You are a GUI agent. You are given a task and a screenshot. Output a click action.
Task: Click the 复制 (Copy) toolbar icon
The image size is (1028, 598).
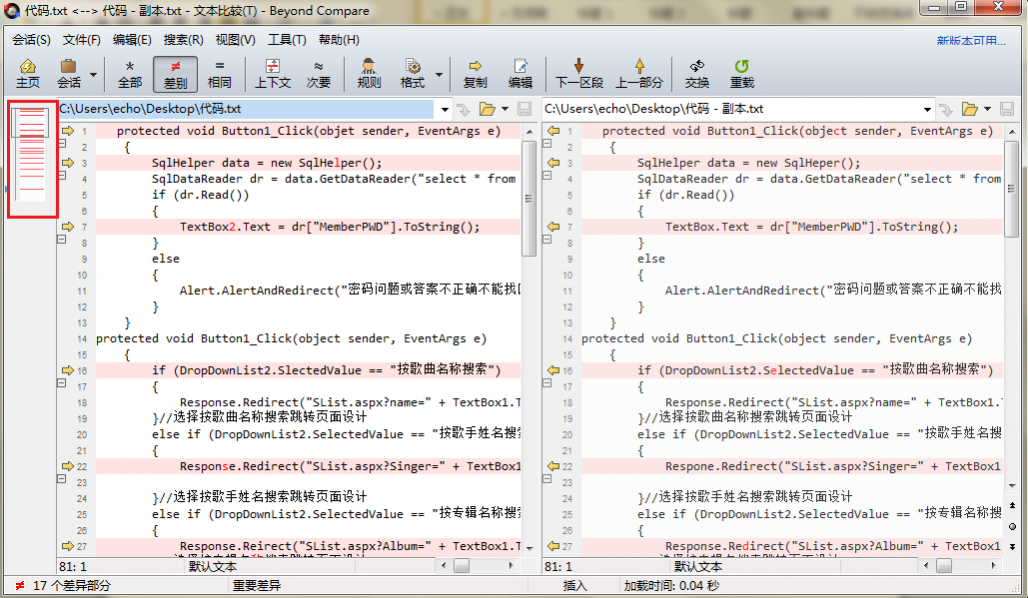475,73
